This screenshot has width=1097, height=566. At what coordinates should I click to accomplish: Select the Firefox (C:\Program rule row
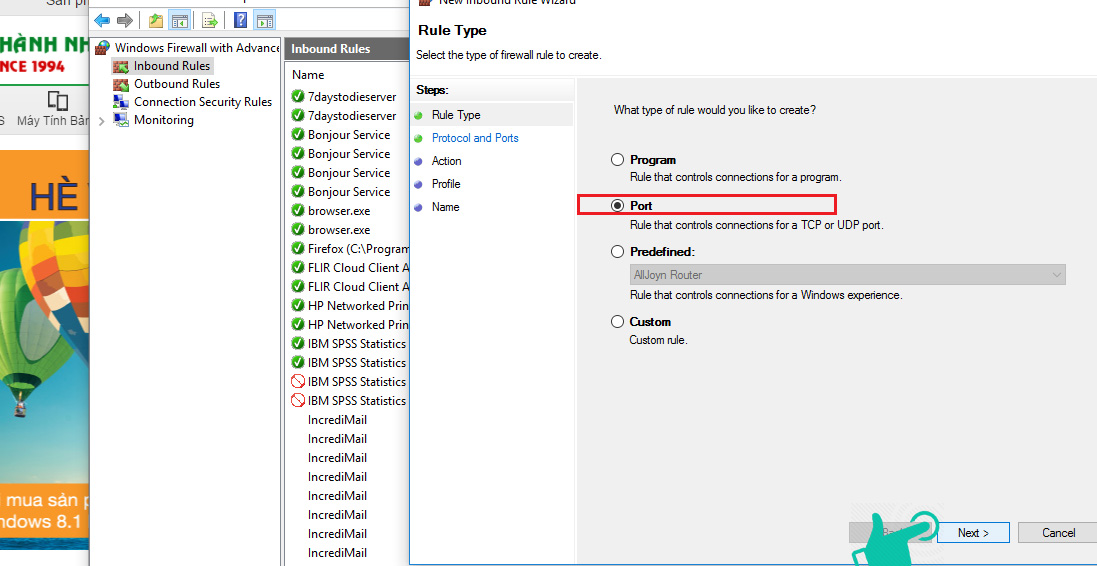click(349, 249)
